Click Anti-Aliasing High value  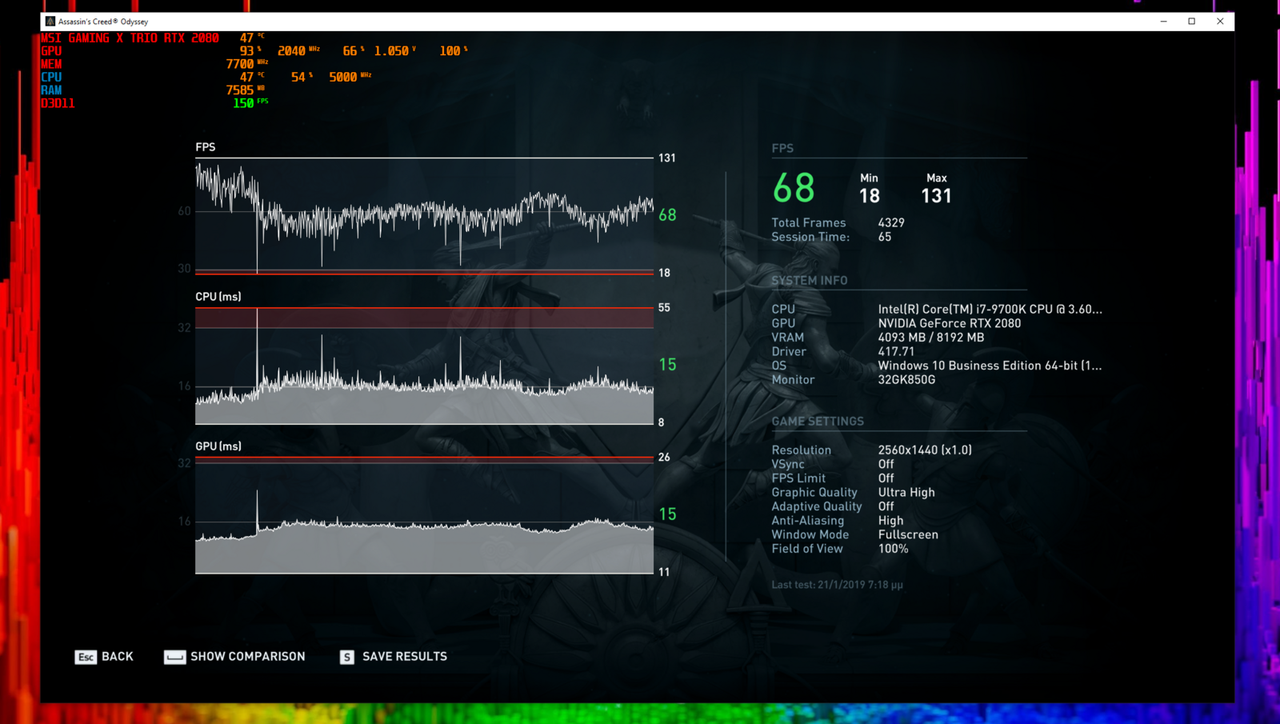coord(891,520)
